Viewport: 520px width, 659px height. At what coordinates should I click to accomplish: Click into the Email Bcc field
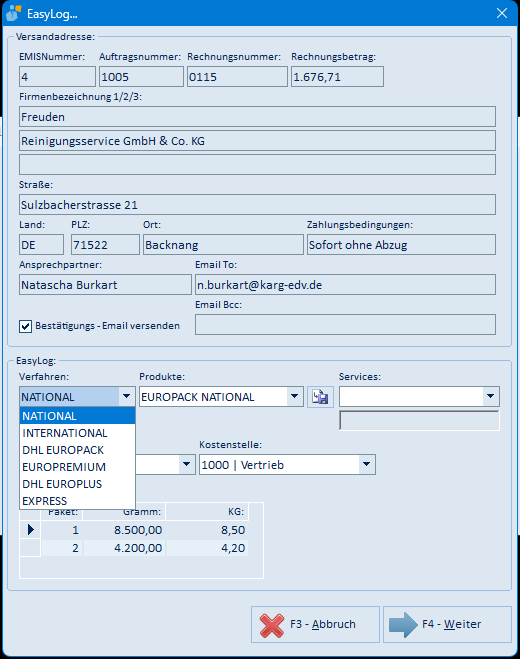point(345,325)
